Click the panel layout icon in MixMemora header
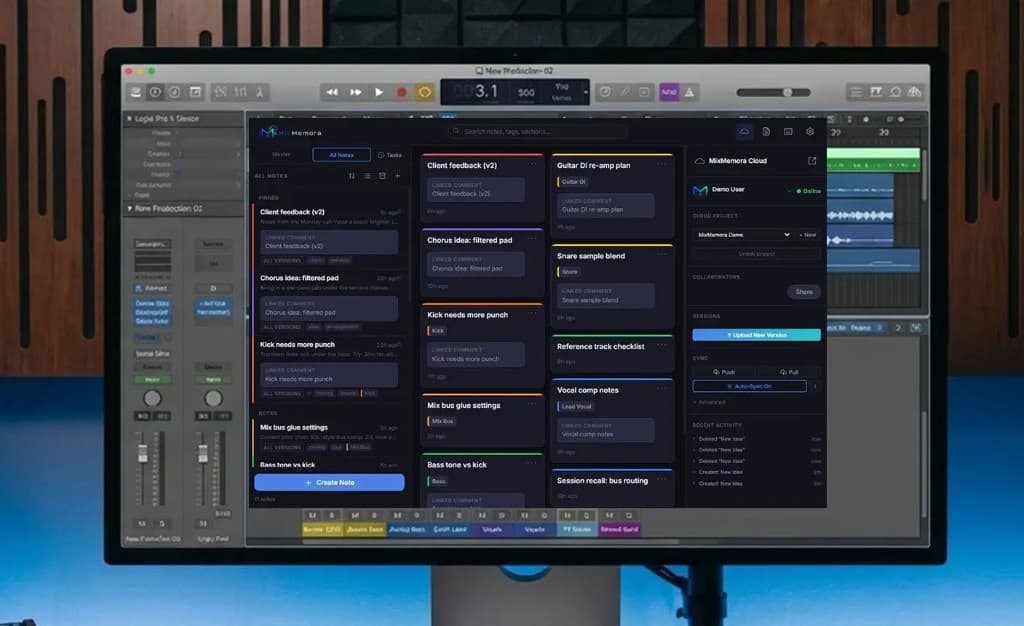This screenshot has height=626, width=1024. click(x=788, y=131)
